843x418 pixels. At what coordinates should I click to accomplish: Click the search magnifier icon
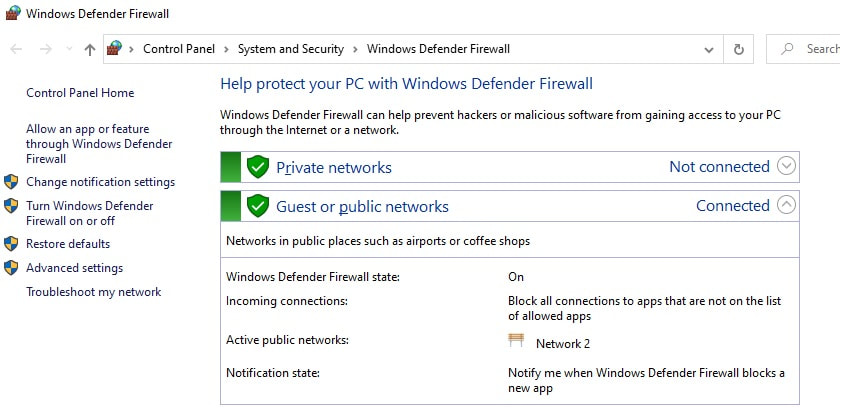(x=789, y=49)
